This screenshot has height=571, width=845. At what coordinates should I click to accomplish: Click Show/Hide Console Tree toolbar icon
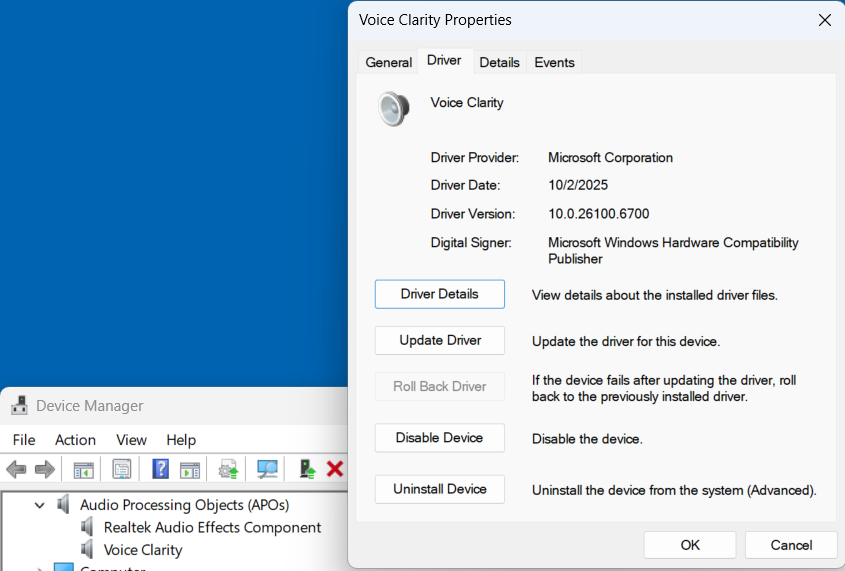pyautogui.click(x=84, y=469)
